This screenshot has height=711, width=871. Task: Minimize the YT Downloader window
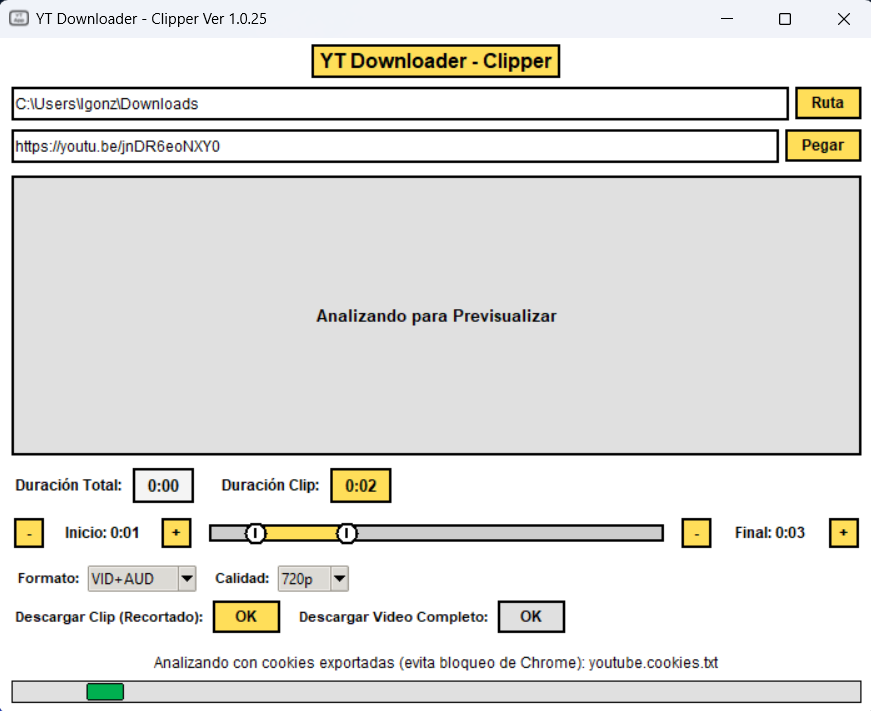coord(727,19)
